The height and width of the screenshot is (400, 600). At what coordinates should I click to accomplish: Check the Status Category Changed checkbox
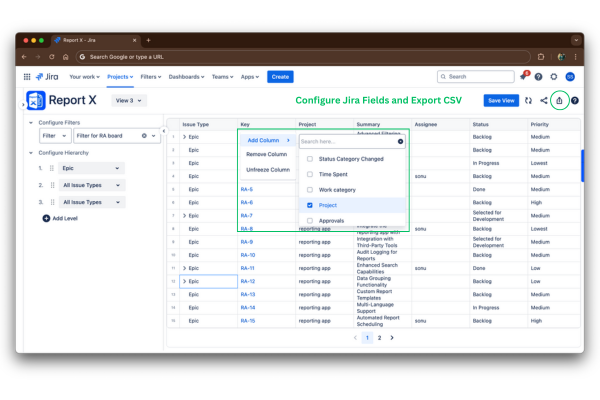click(310, 159)
